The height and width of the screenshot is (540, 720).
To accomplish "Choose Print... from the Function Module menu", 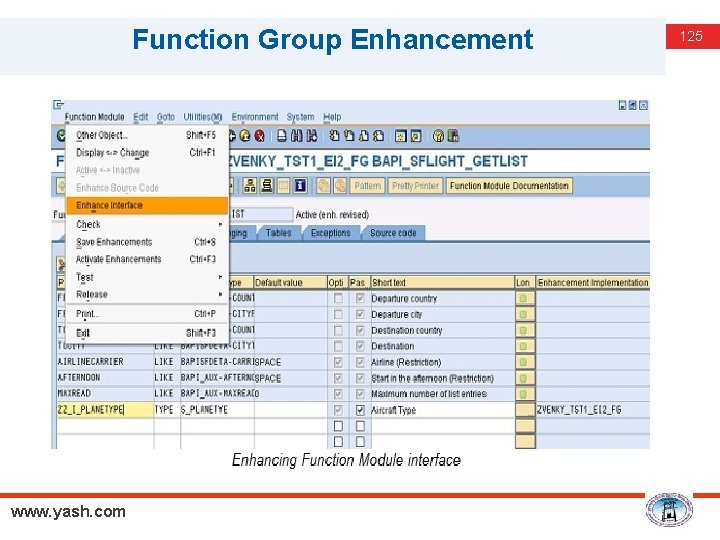I will tap(147, 314).
